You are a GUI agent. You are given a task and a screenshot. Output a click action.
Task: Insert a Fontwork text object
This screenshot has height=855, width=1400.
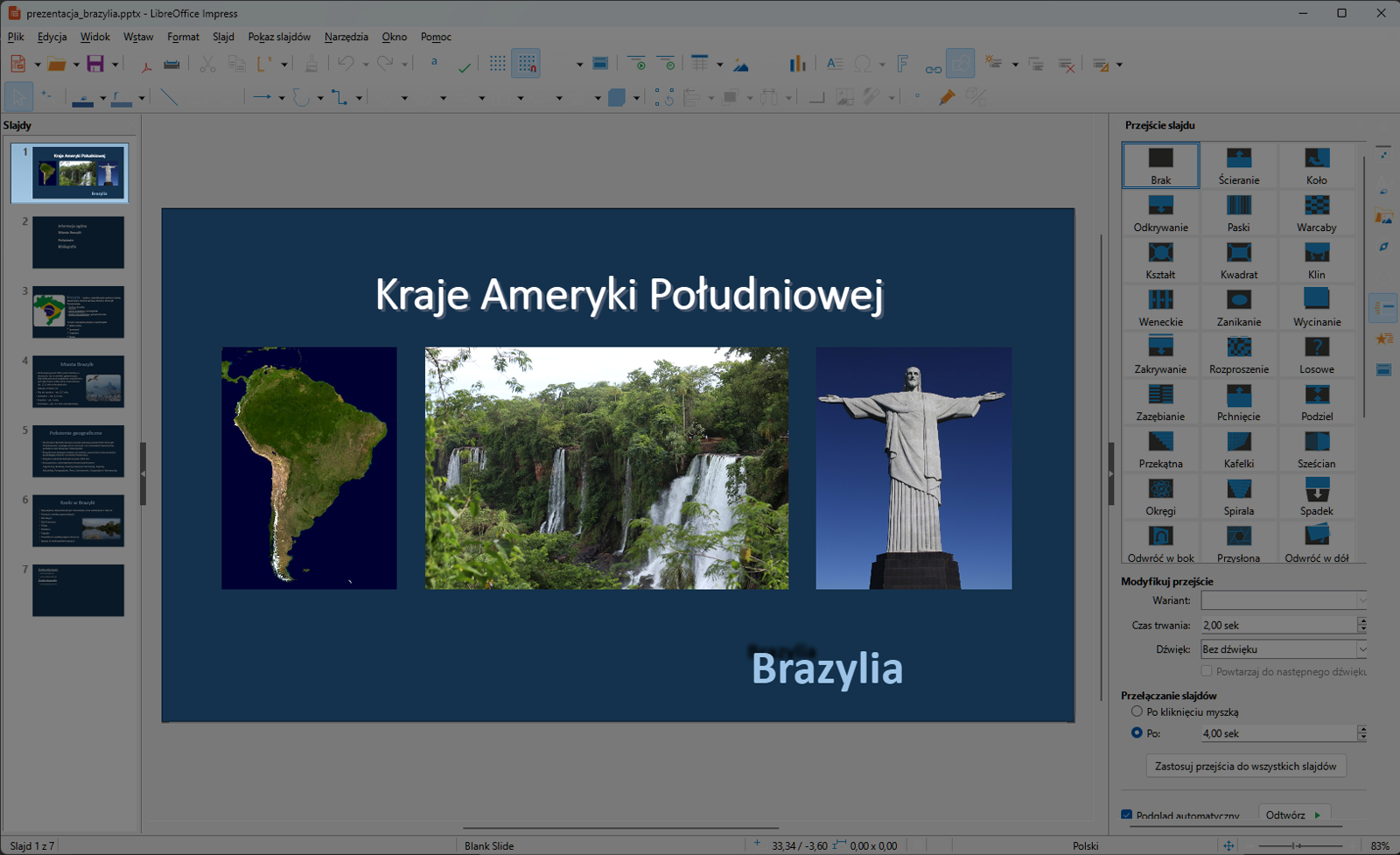pos(902,64)
